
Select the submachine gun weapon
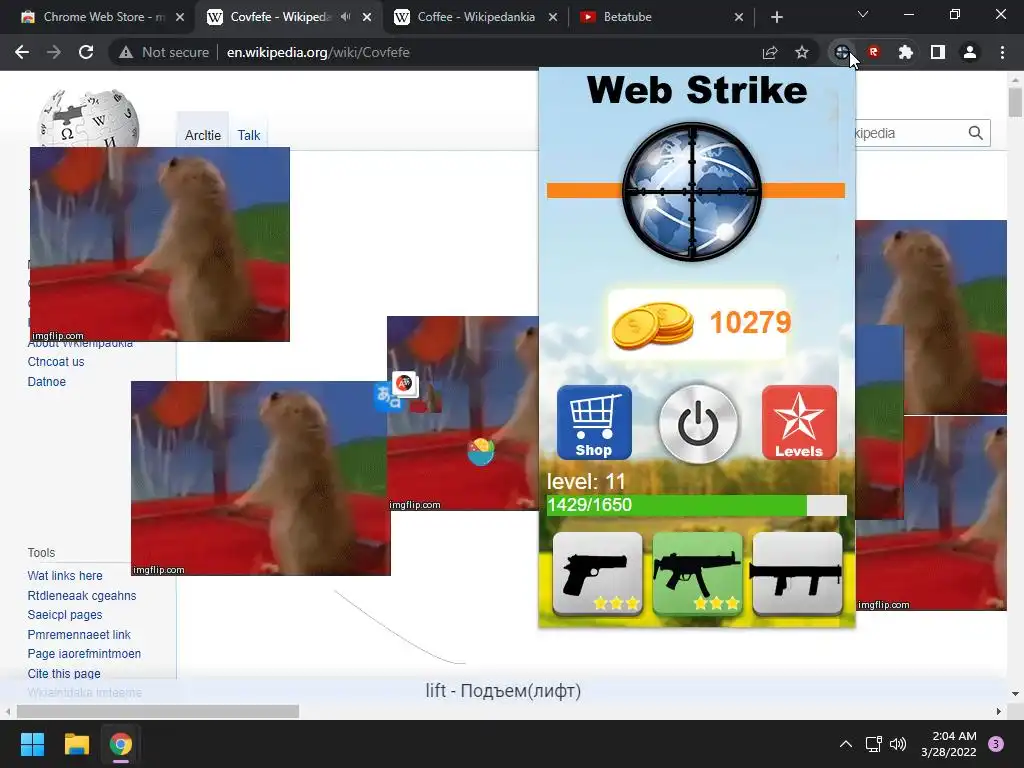(697, 573)
